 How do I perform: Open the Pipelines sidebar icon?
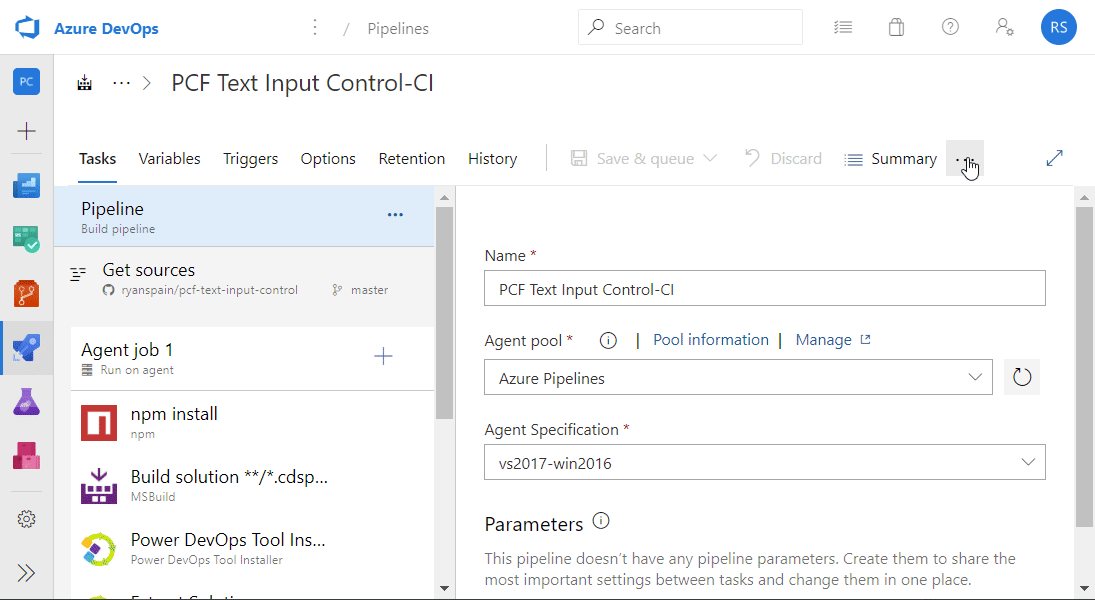point(27,348)
